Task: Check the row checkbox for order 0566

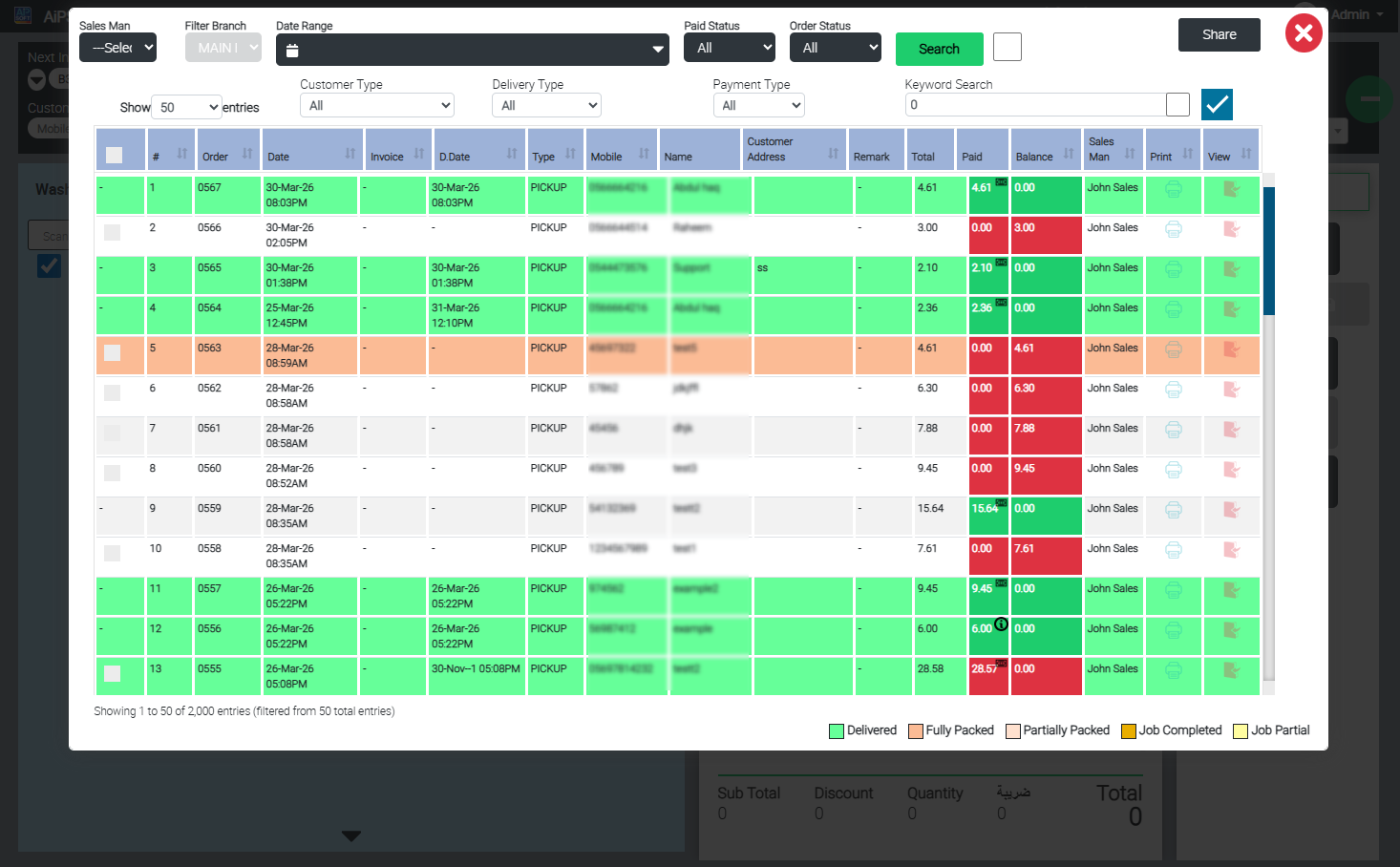Action: pyautogui.click(x=112, y=232)
